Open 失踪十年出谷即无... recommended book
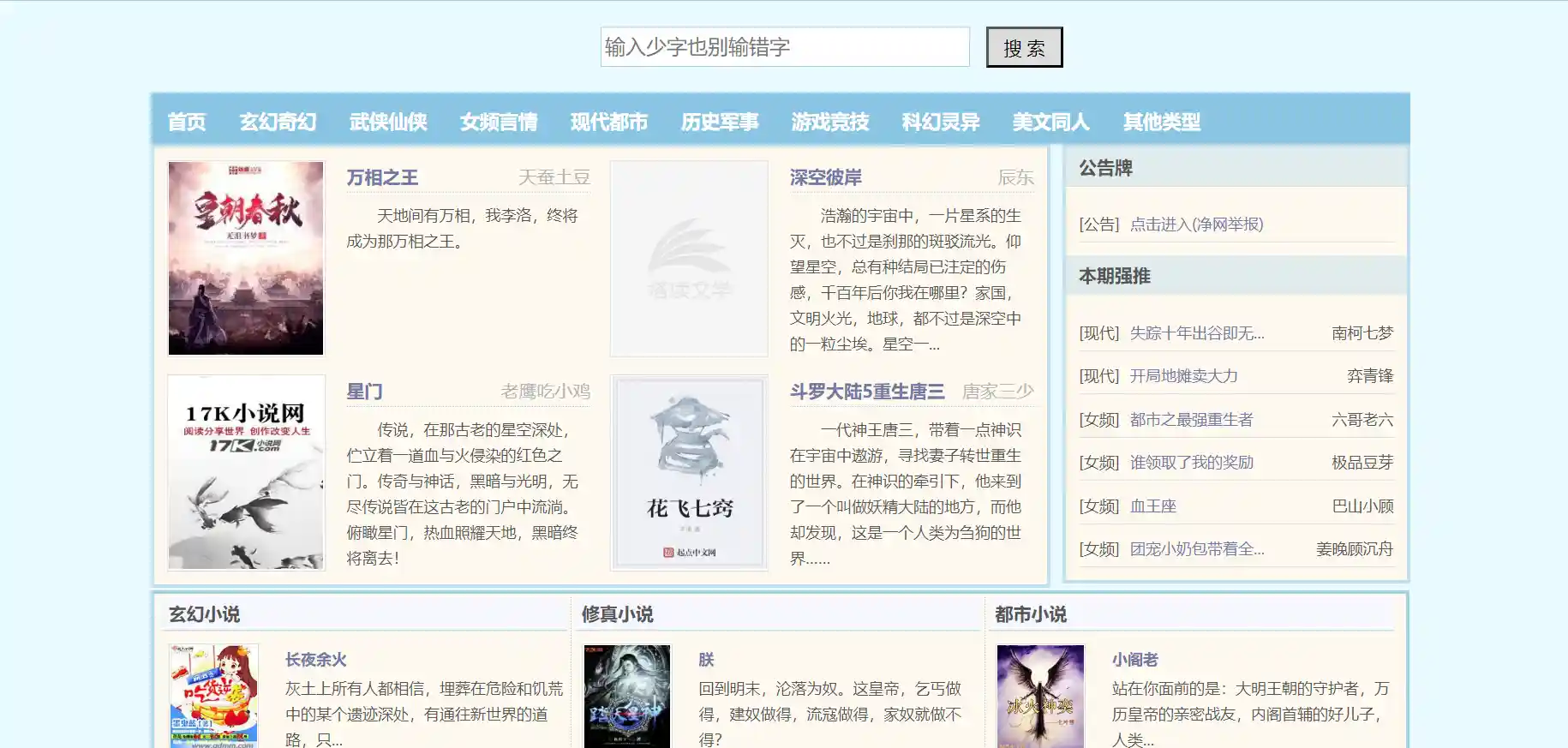 click(1197, 333)
